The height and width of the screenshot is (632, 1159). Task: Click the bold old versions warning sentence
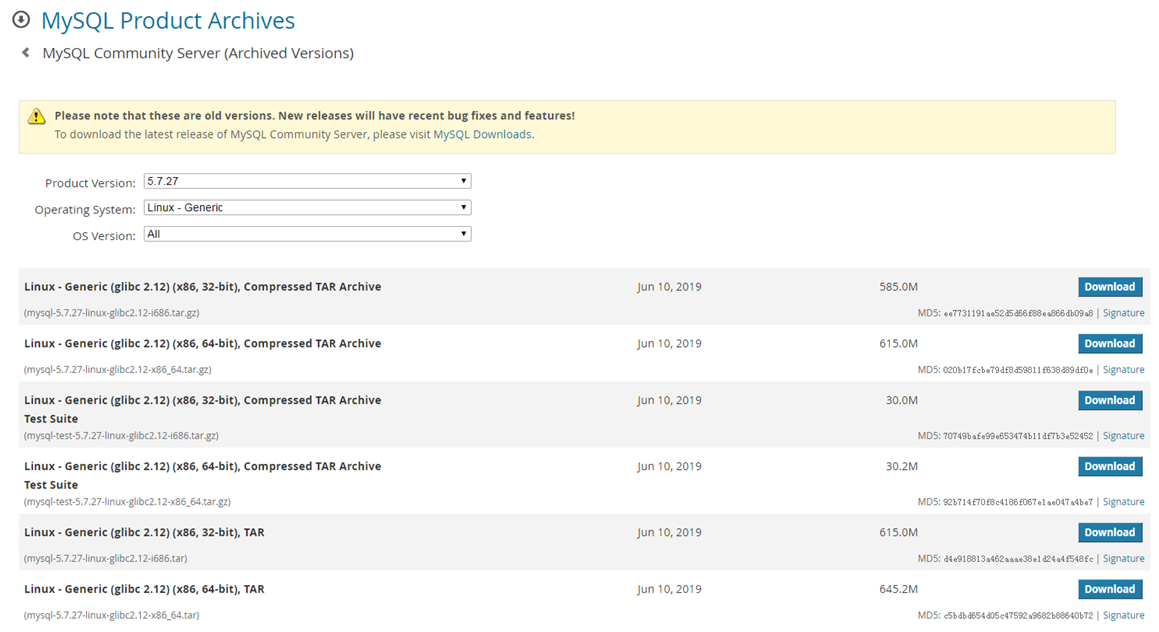(x=314, y=115)
